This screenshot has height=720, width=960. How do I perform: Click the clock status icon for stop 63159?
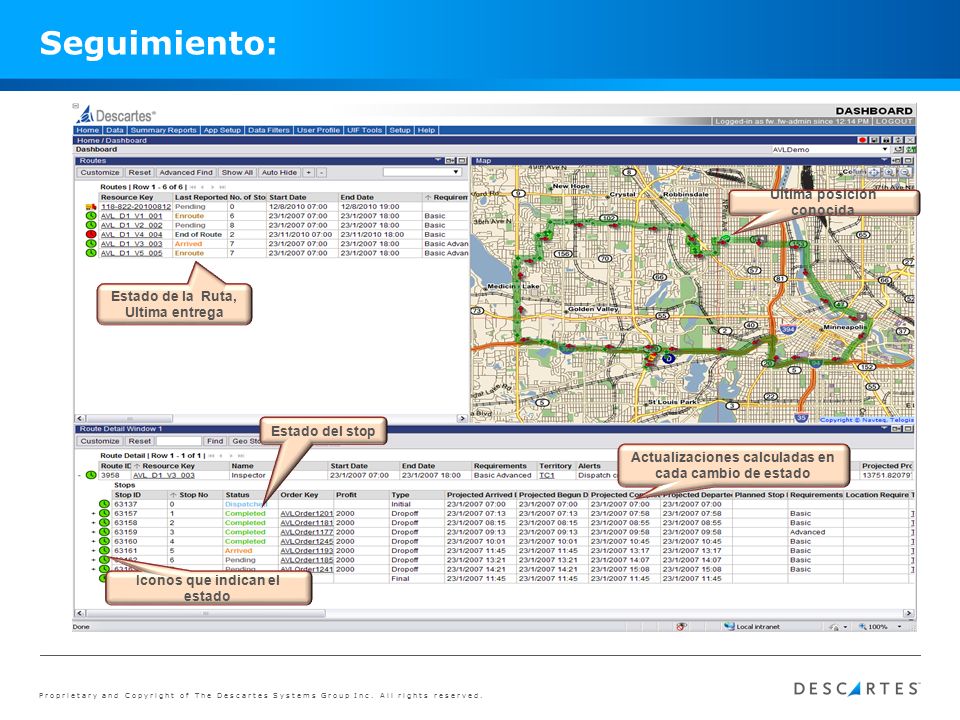point(104,532)
